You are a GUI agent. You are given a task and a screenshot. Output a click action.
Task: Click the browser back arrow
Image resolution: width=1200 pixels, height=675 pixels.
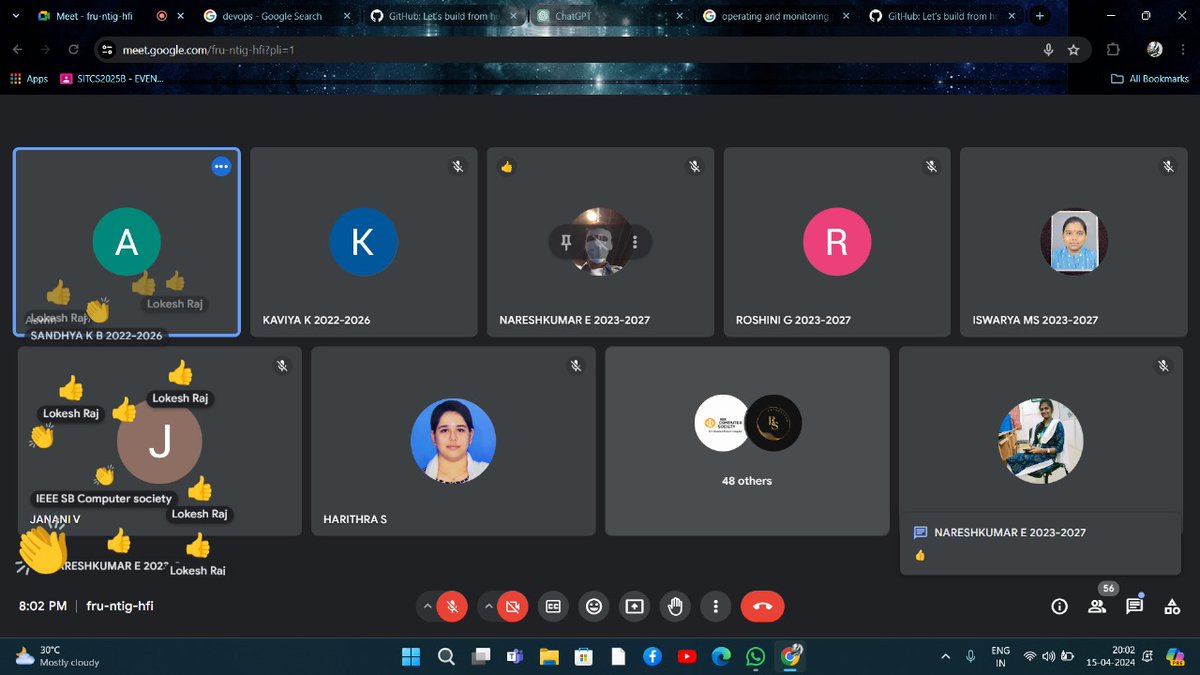pyautogui.click(x=19, y=49)
